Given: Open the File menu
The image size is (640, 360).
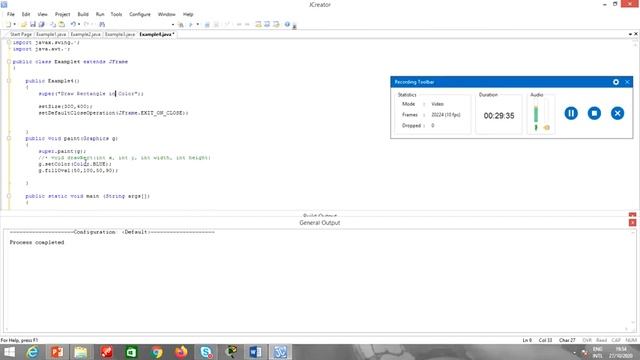Looking at the screenshot, I should click(11, 14).
